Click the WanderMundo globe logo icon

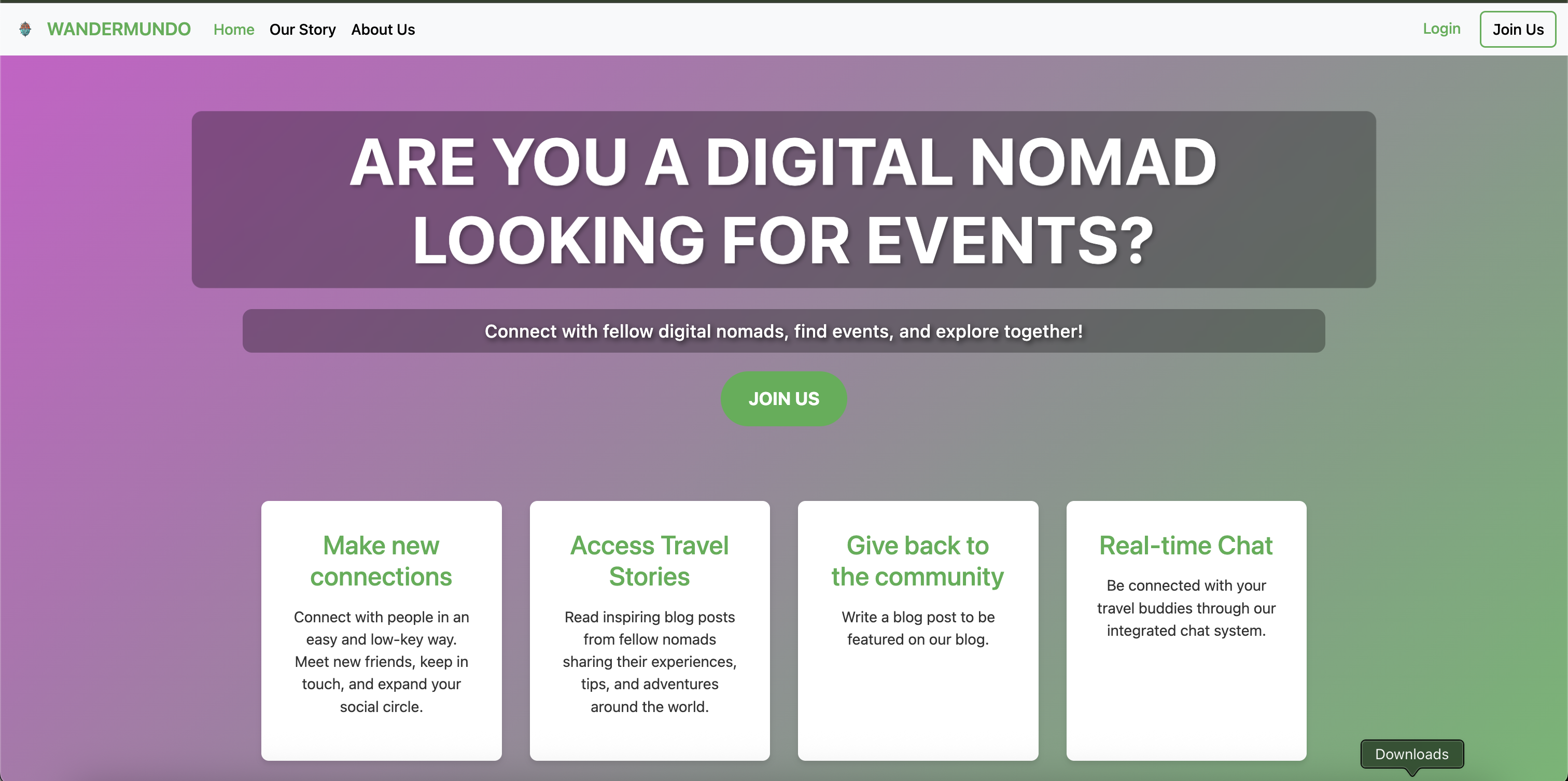pos(25,29)
